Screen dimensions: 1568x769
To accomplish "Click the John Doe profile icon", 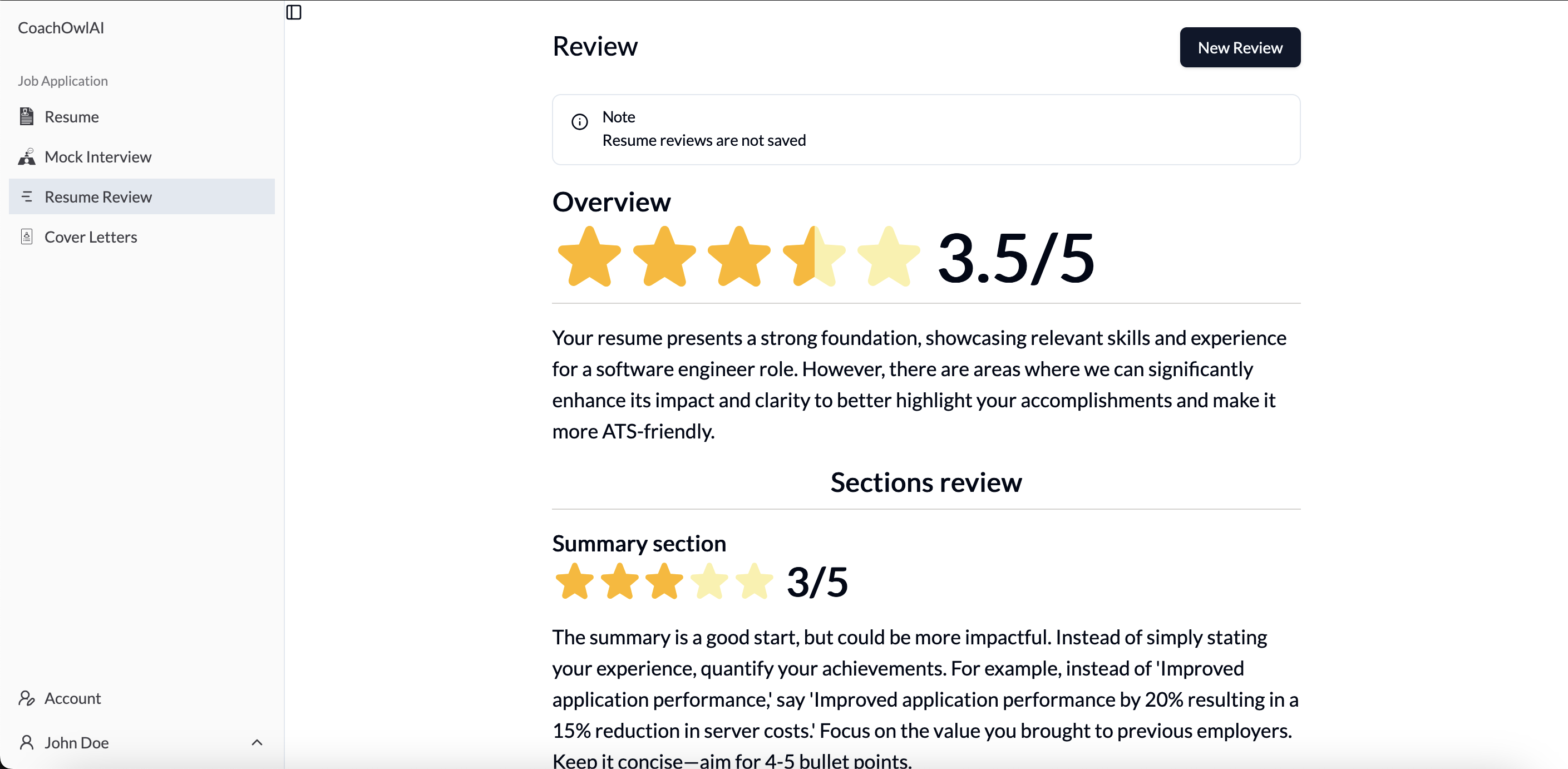I will (x=26, y=742).
